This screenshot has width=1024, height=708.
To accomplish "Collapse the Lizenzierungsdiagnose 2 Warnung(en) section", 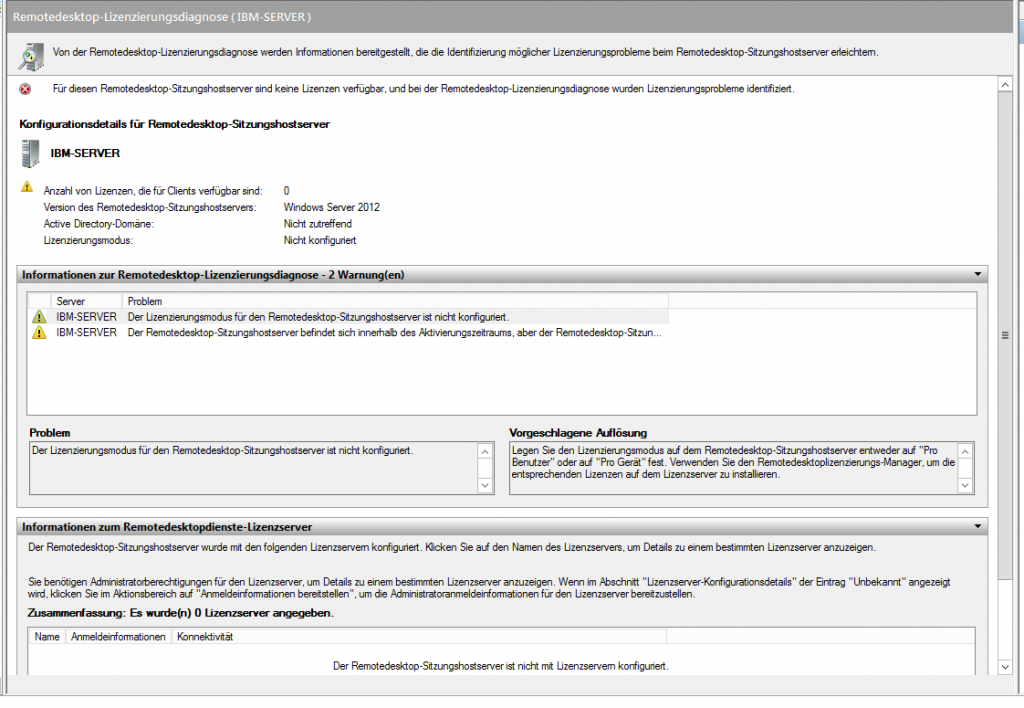I will 978,274.
